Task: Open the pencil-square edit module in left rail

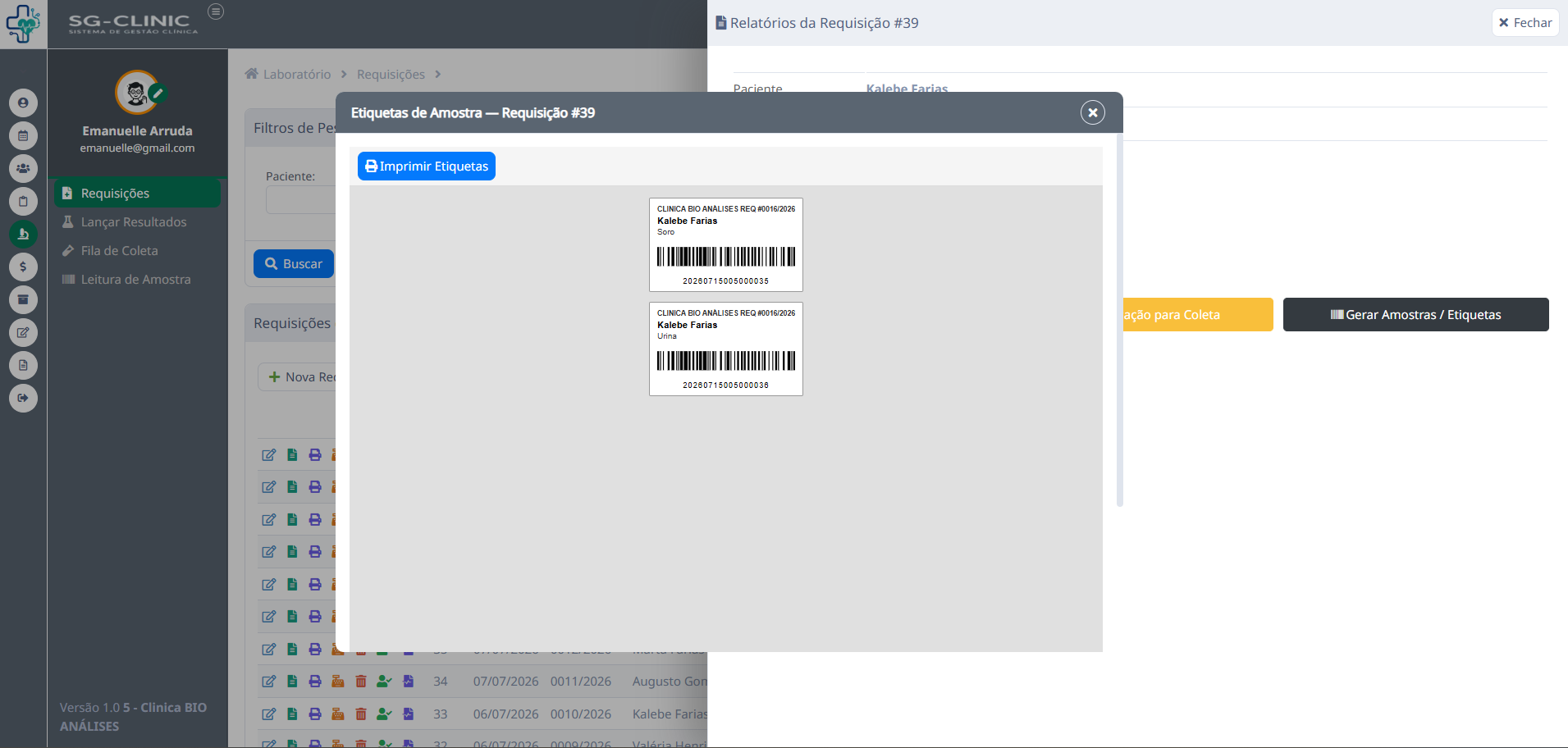Action: tap(23, 332)
